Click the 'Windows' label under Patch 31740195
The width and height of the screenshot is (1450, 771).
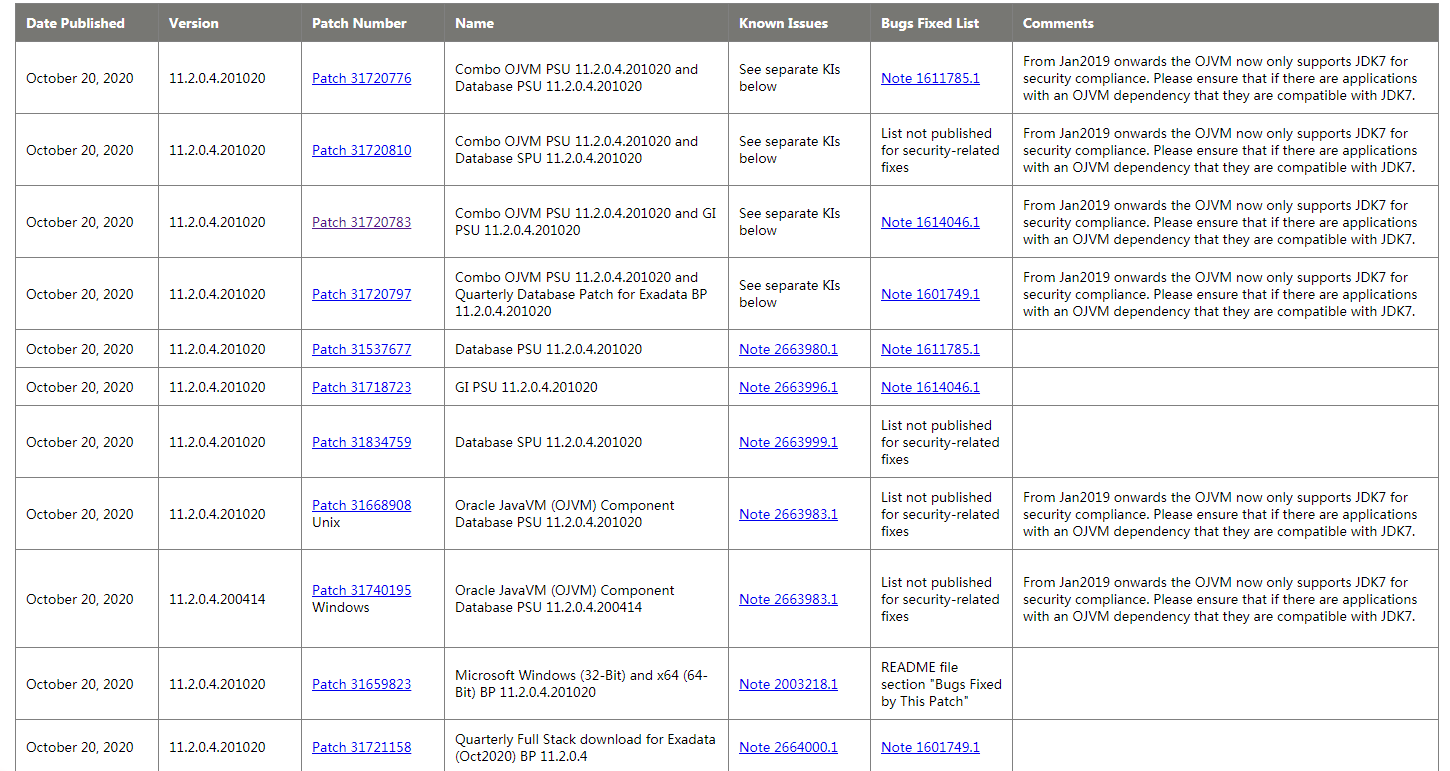pyautogui.click(x=340, y=607)
